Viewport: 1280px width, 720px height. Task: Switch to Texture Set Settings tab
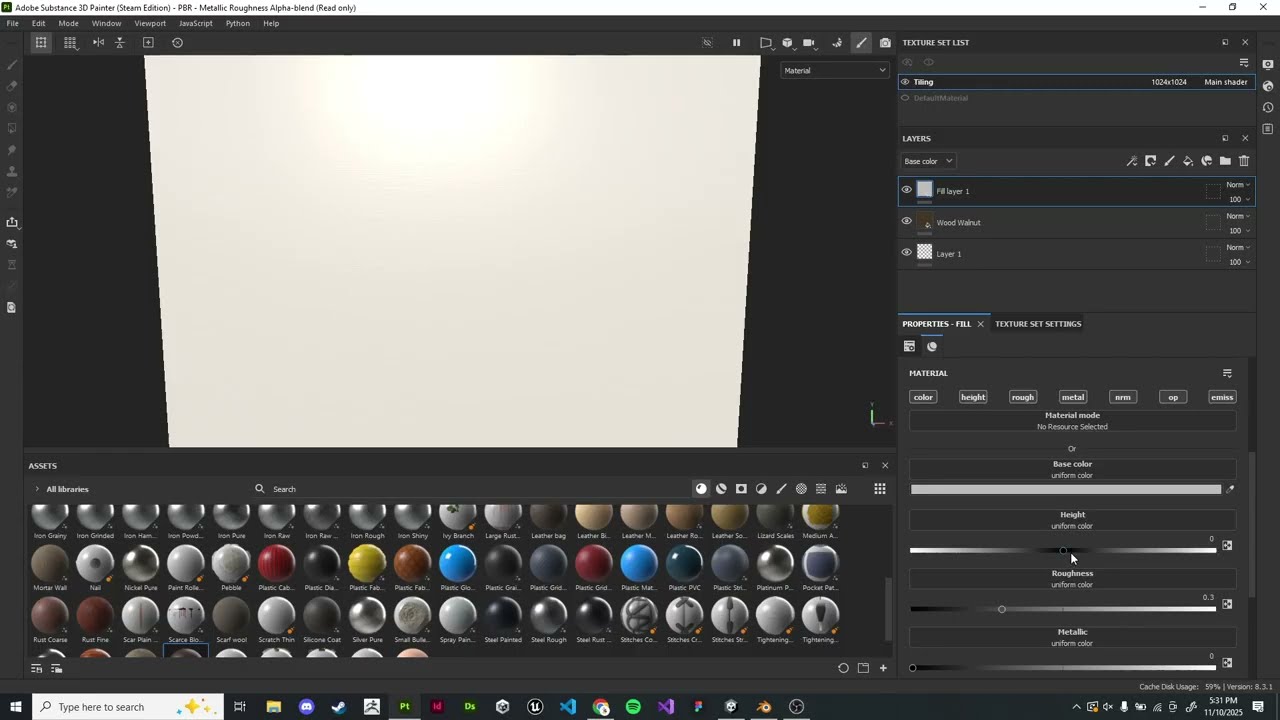[x=1038, y=324]
